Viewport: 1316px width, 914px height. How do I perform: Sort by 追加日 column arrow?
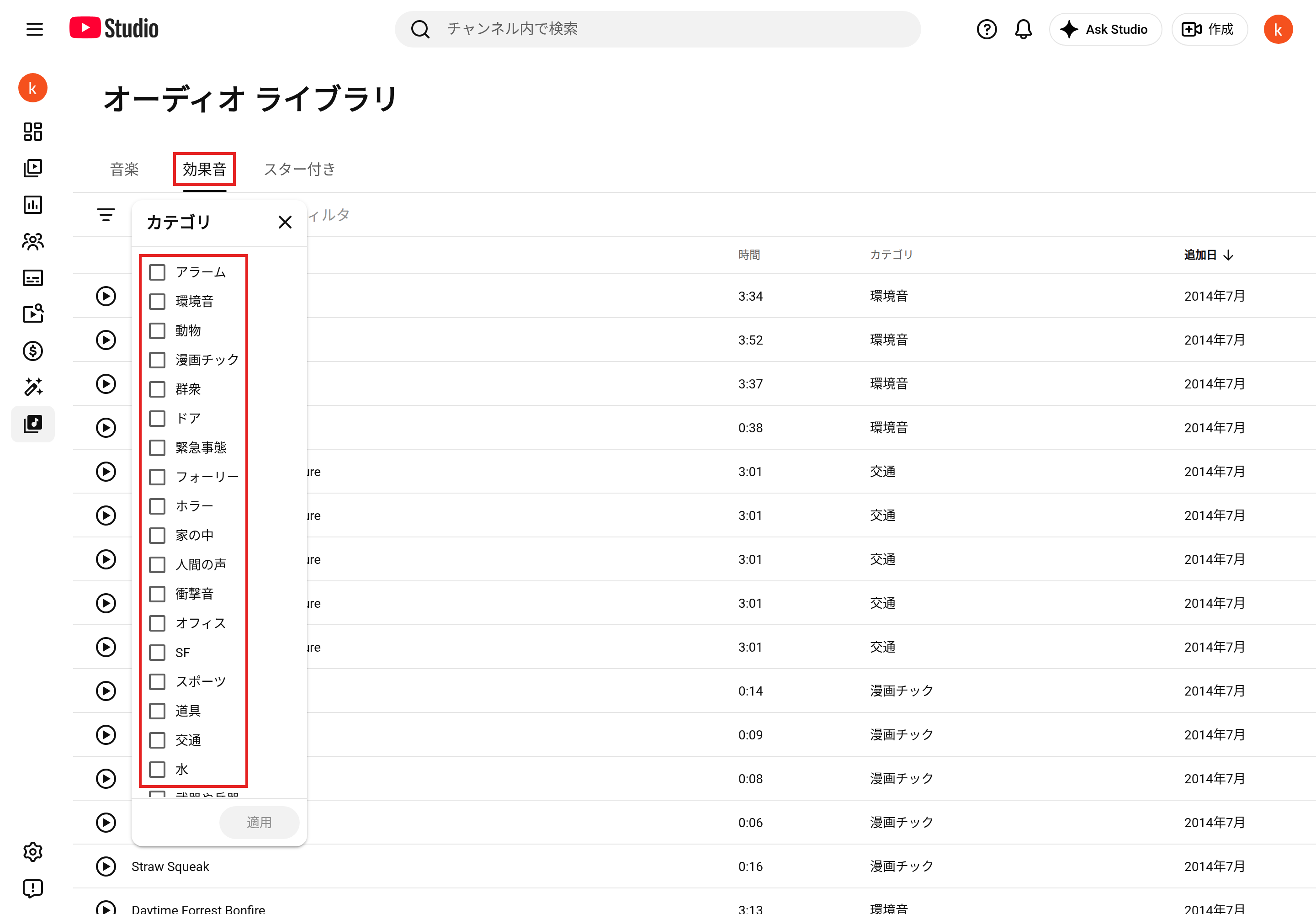(1228, 255)
